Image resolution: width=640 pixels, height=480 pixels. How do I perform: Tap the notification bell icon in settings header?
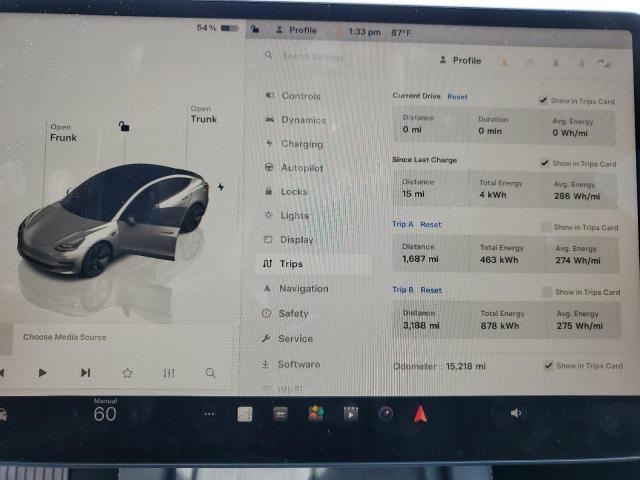click(x=556, y=63)
